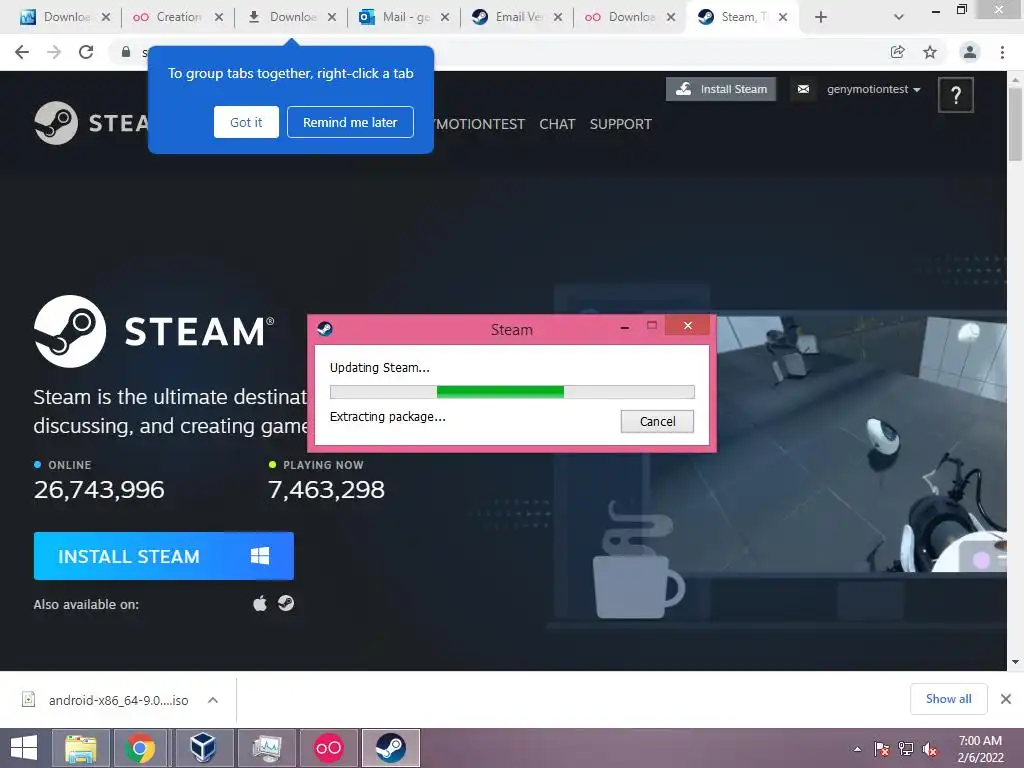Viewport: 1024px width, 768px height.
Task: Click the playing now count 7,463,298
Action: coord(326,489)
